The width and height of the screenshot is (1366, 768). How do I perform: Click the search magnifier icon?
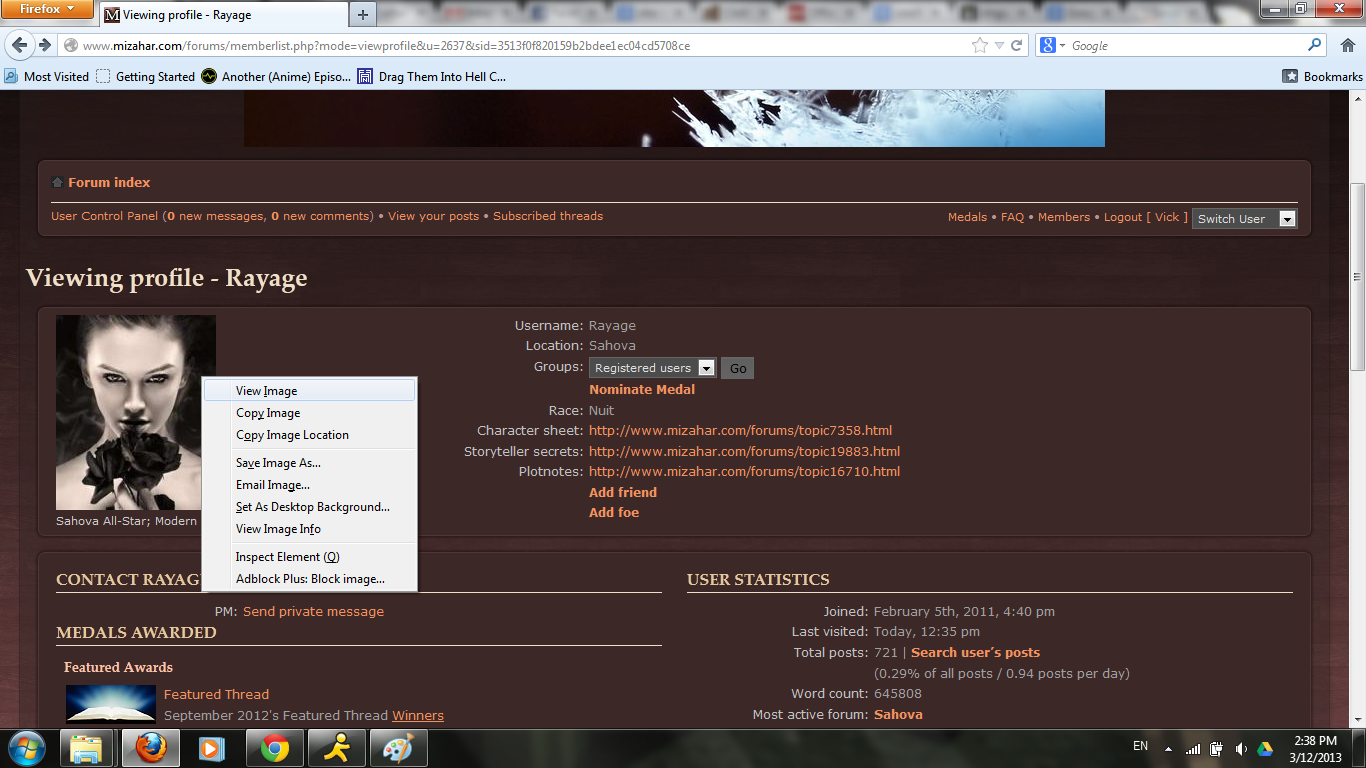pyautogui.click(x=1315, y=45)
